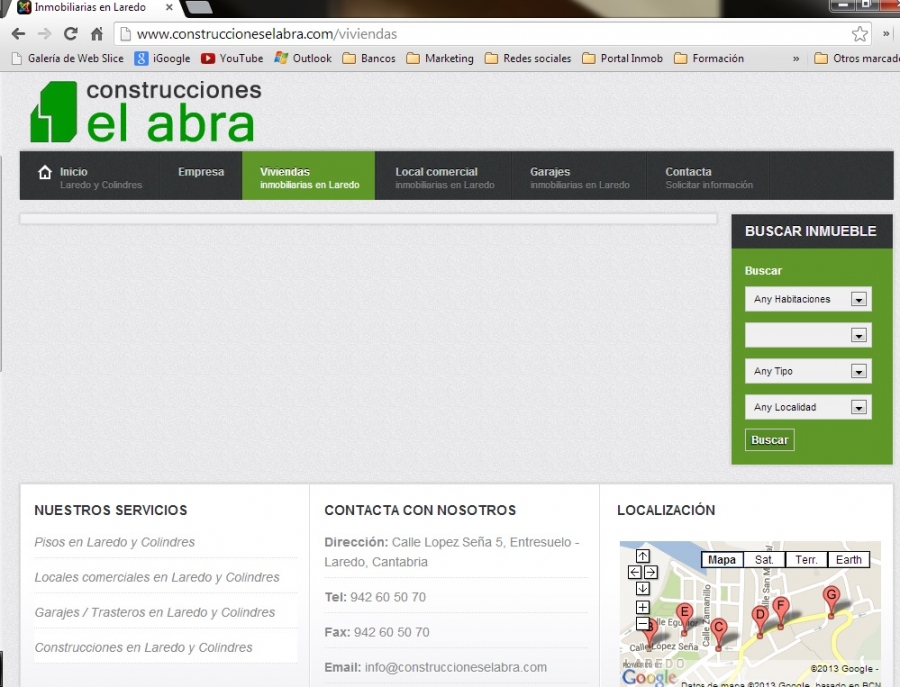The height and width of the screenshot is (687, 900).
Task: Switch the map to Sat. view
Action: point(764,560)
